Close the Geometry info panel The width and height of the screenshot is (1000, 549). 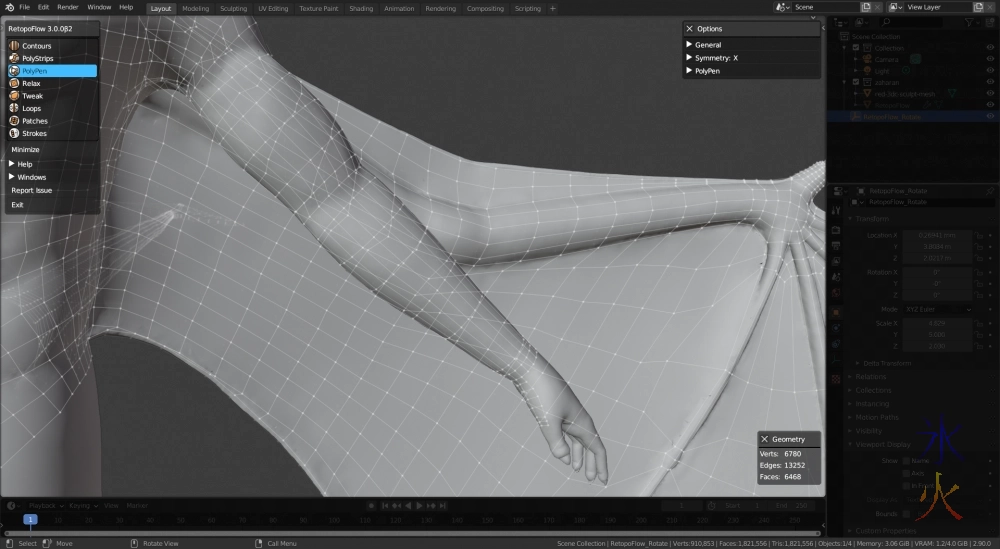[x=765, y=439]
